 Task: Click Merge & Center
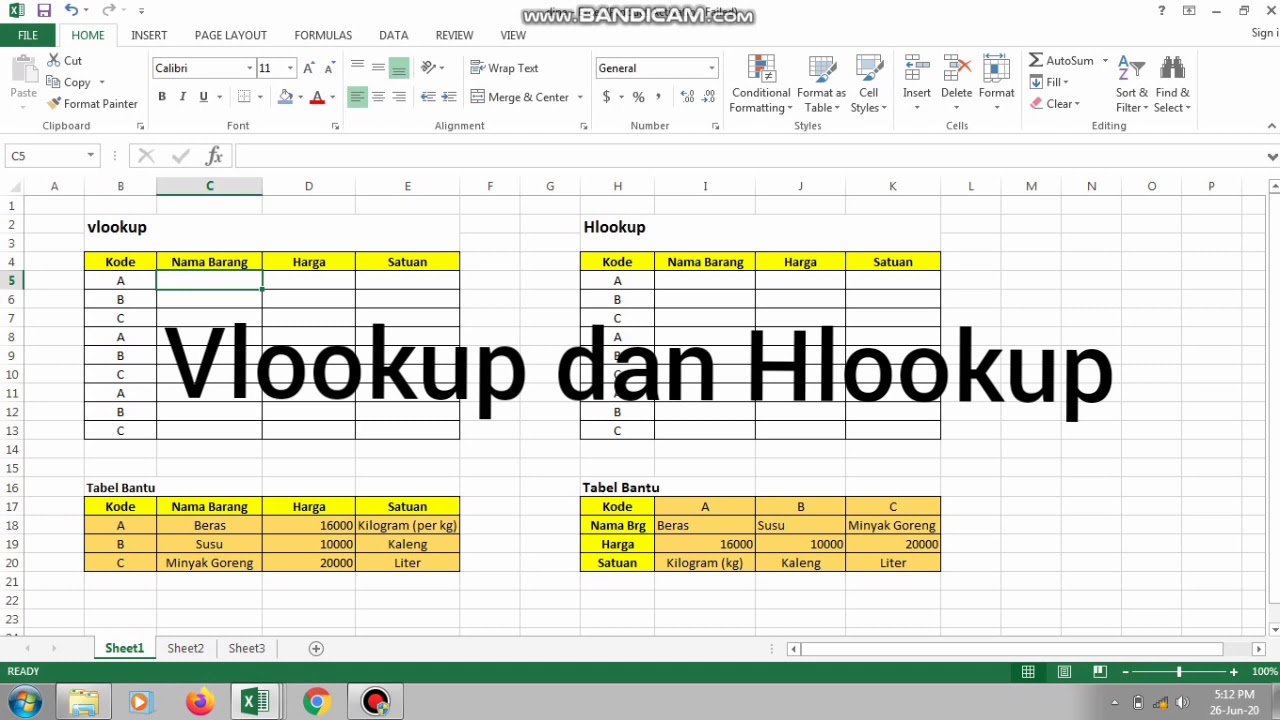pyautogui.click(x=520, y=97)
